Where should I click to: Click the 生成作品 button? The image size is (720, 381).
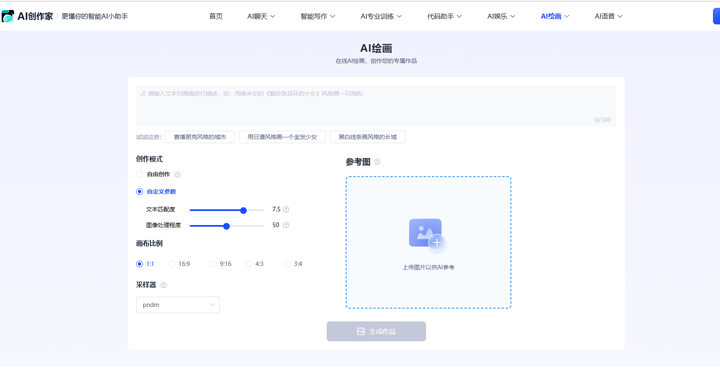coord(376,331)
